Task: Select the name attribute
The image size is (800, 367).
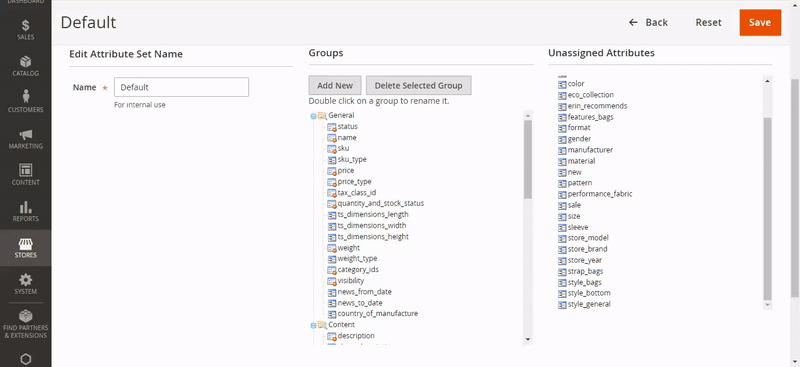Action: [x=347, y=138]
